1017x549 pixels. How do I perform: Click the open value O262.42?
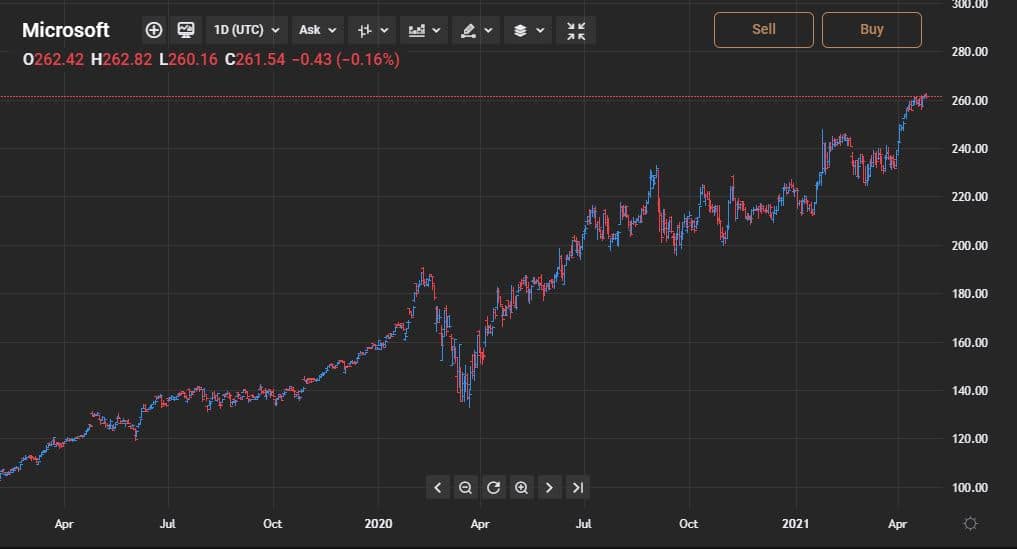53,60
